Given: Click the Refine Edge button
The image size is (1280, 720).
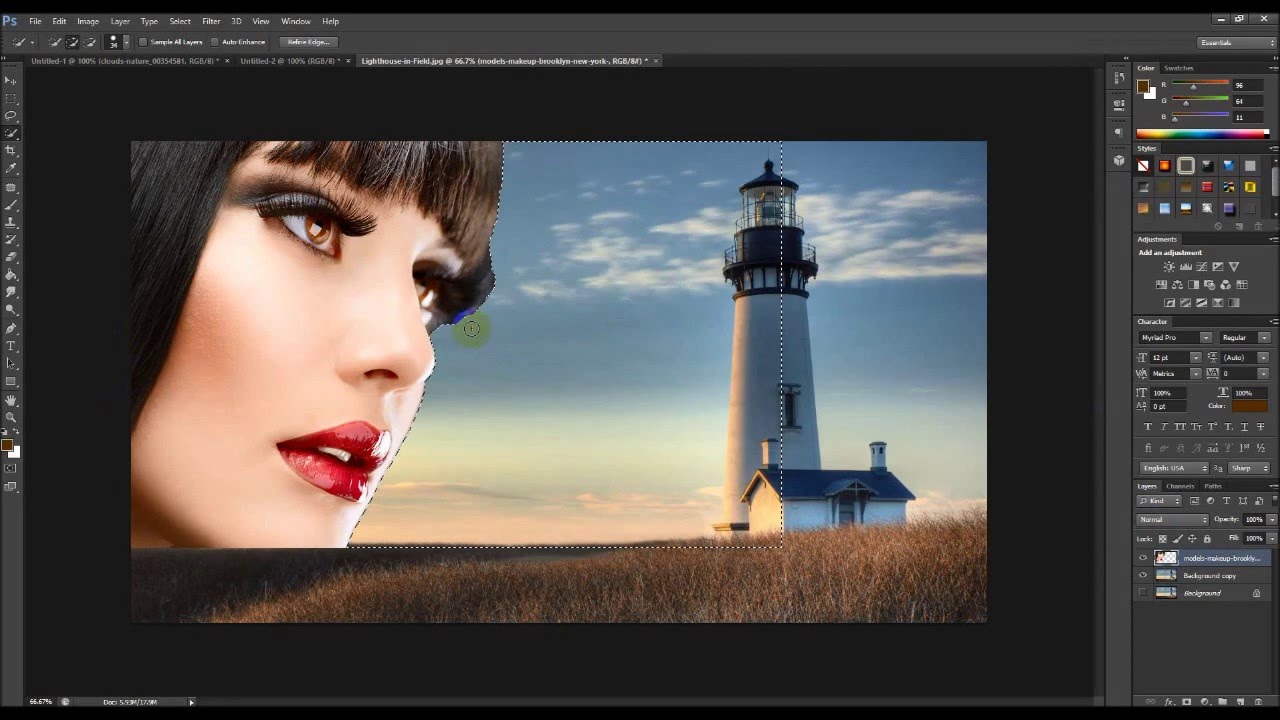Looking at the screenshot, I should click(308, 42).
